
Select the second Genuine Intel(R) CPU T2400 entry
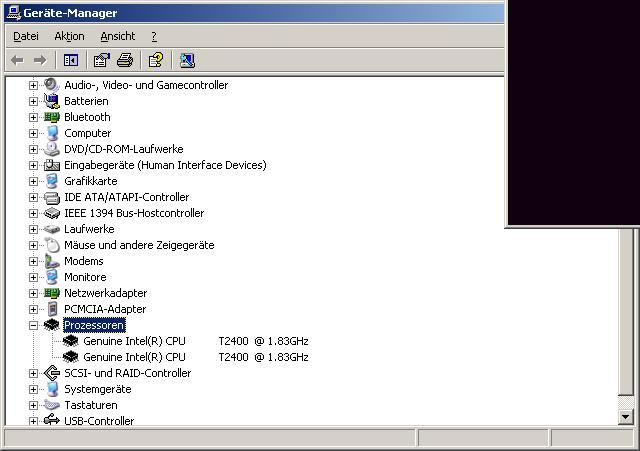(196, 357)
